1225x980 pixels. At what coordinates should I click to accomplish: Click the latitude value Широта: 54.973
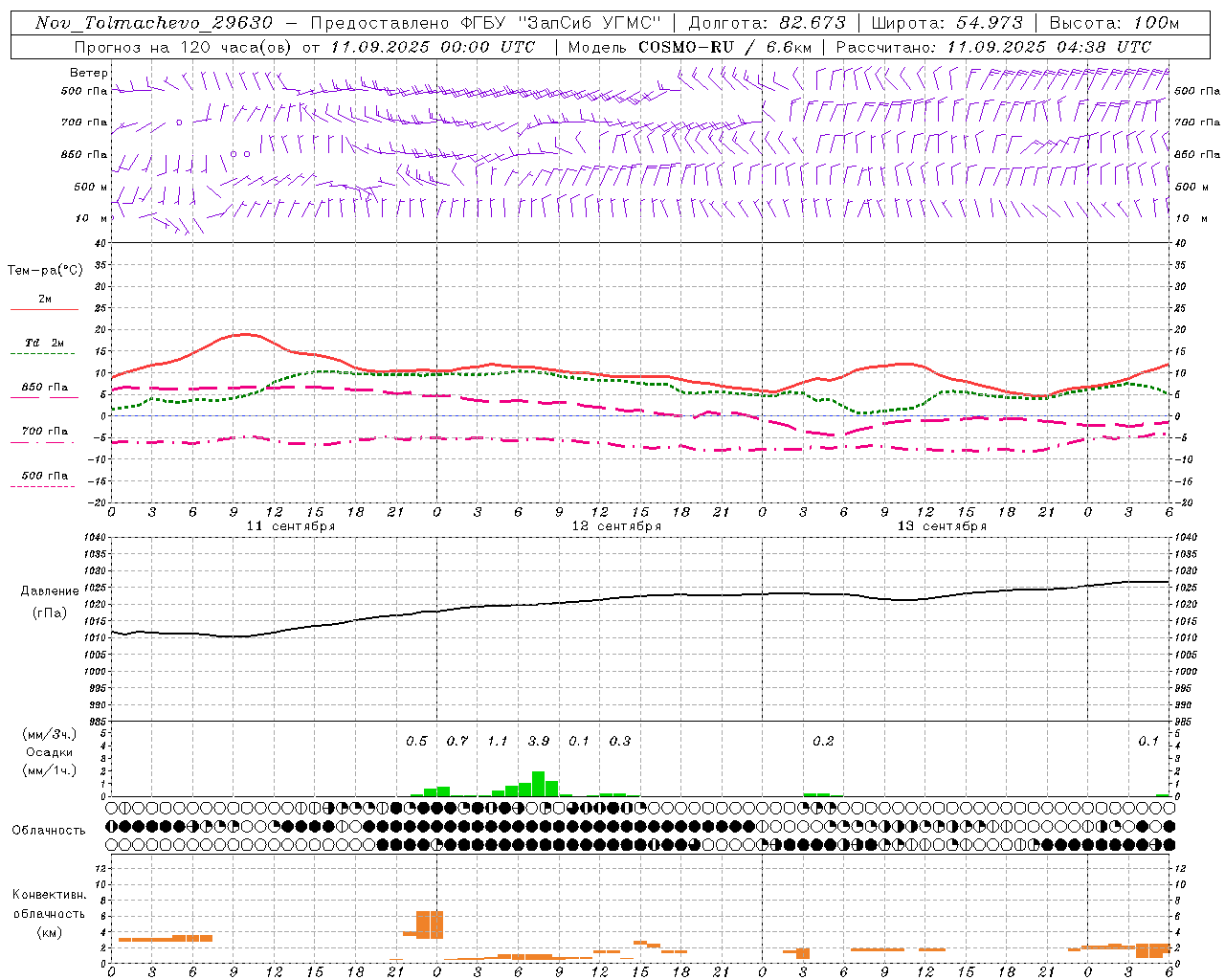click(x=947, y=23)
